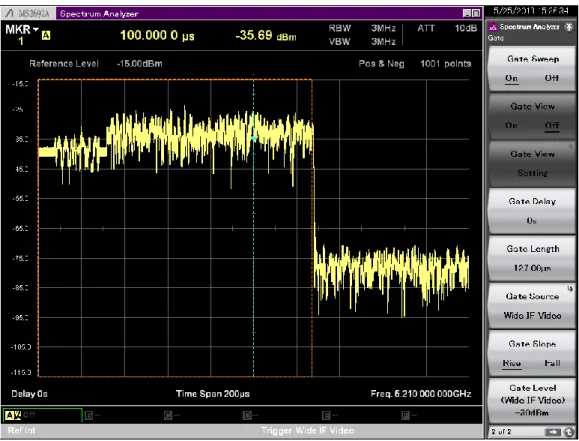Click the Spectrum Analyzer icon in side panel header
579x441 pixels.
(492, 27)
